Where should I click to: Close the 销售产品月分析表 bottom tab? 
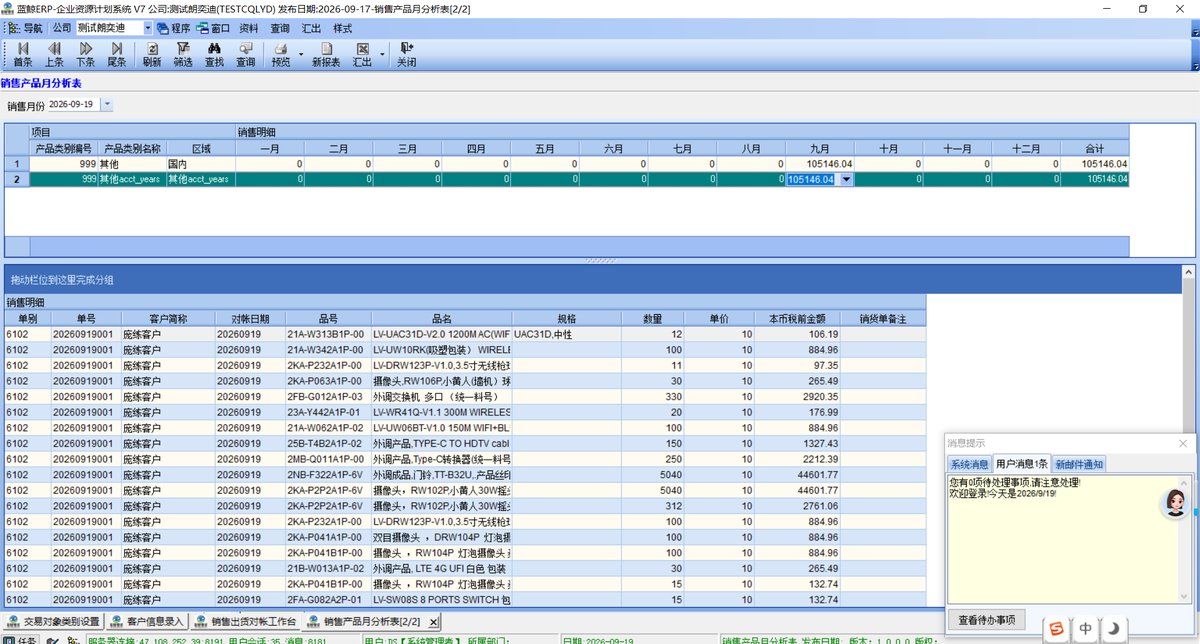(433, 622)
